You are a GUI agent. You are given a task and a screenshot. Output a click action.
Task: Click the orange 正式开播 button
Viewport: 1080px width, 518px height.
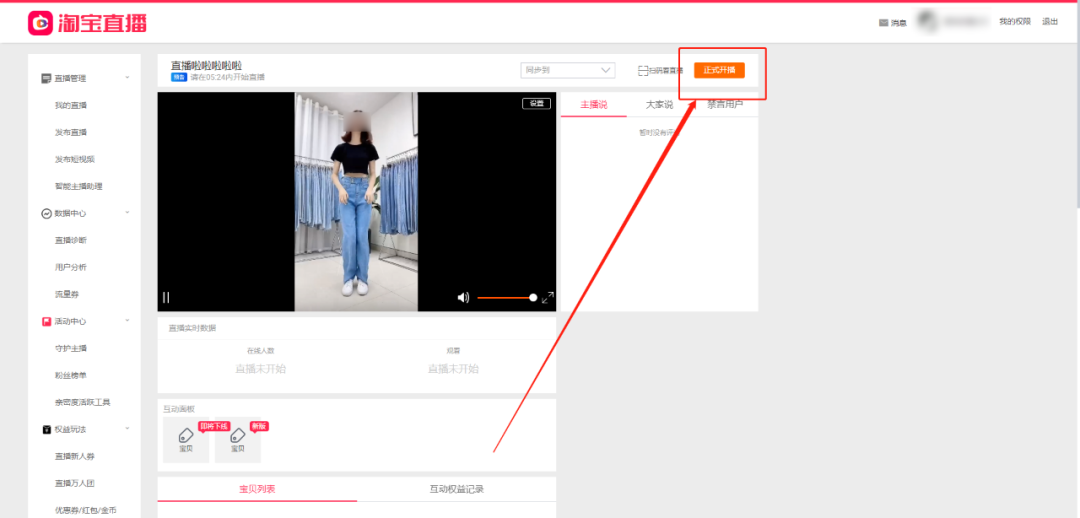point(719,70)
